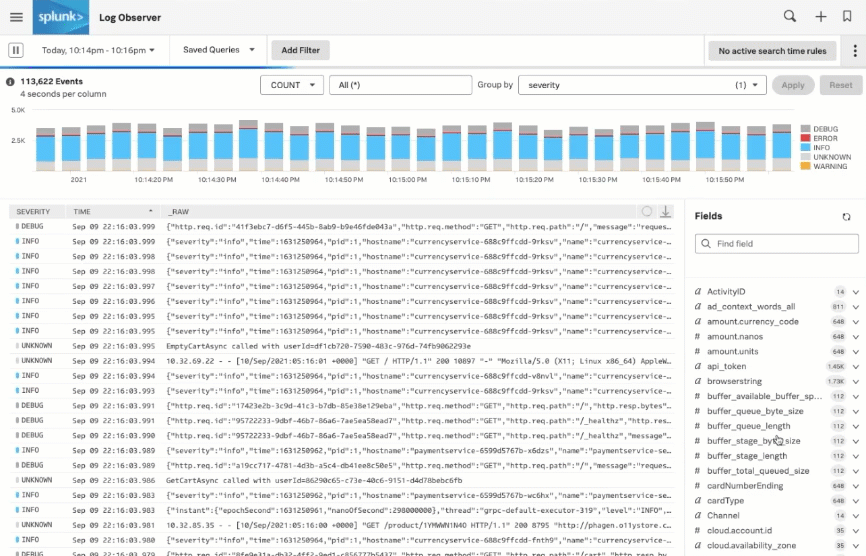Toggle DEBUG series in chart legend
Screen dimensions: 866x556
pos(819,129)
